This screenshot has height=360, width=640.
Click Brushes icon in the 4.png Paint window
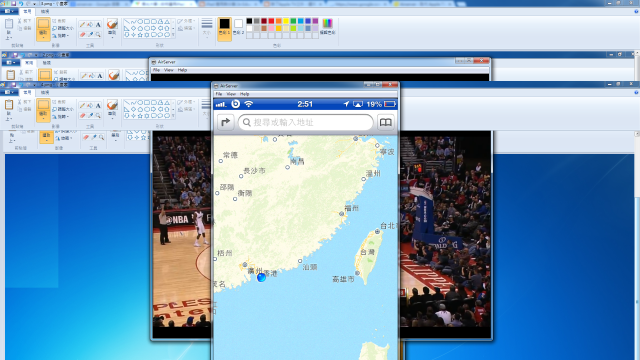click(112, 105)
